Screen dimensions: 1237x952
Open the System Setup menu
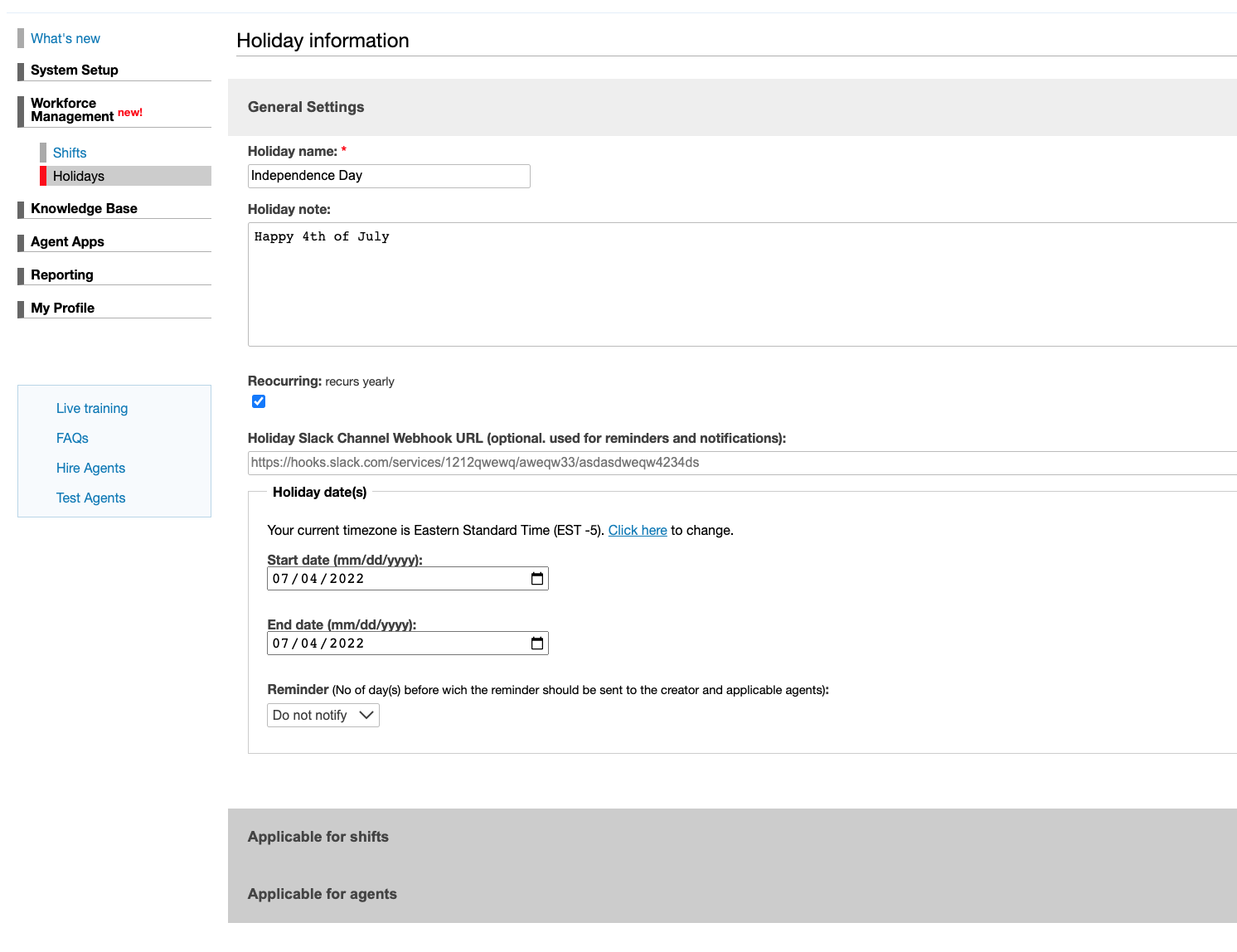[x=74, y=70]
